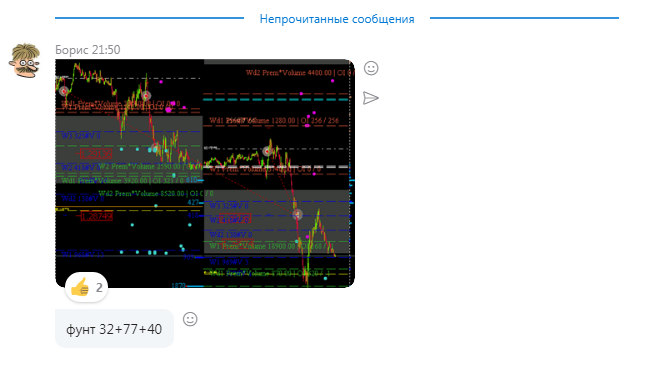Click the red '1.29130' price label in the chart
Screen dimensions: 659x375
tap(96, 154)
